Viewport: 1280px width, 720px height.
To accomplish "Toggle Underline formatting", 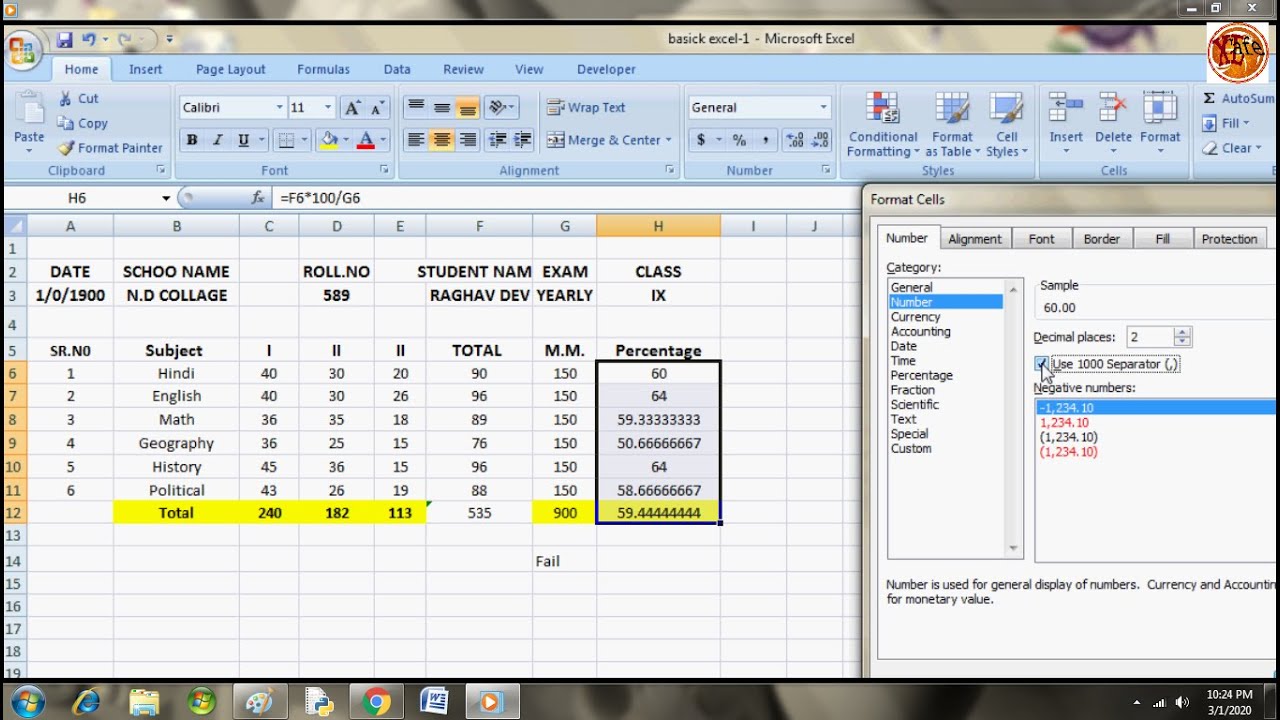I will pyautogui.click(x=243, y=140).
